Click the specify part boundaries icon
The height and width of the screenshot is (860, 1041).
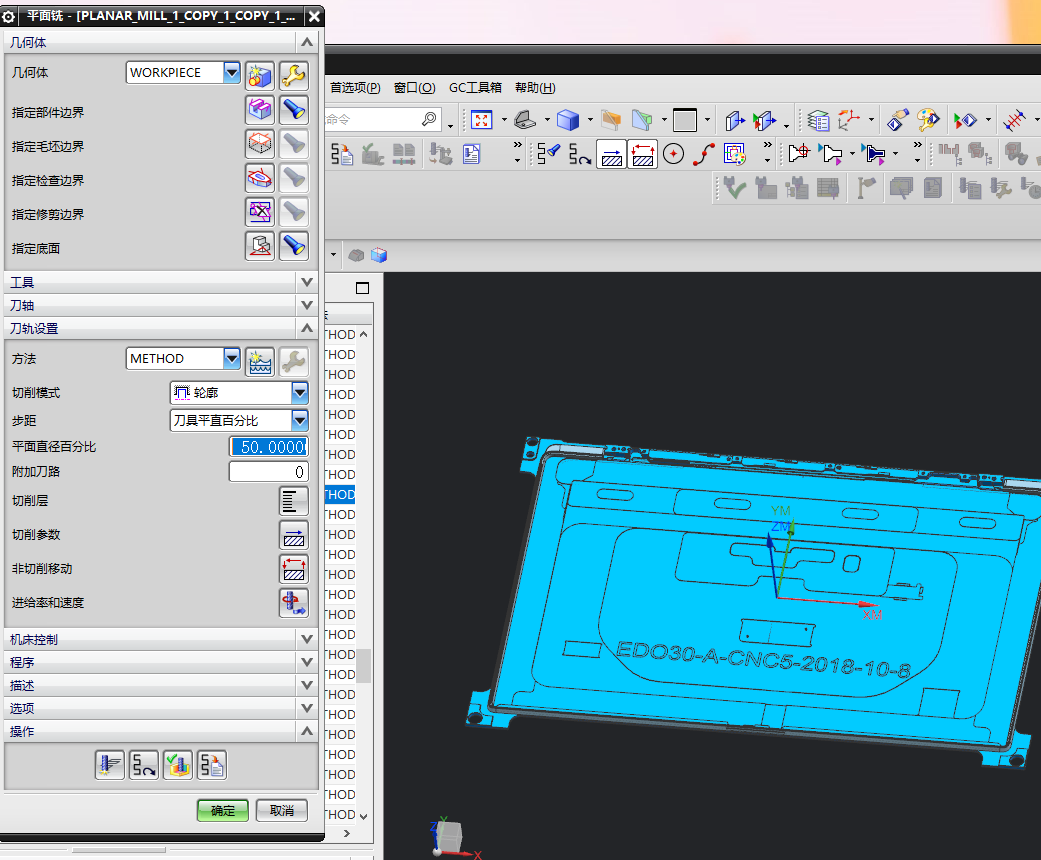(x=260, y=109)
